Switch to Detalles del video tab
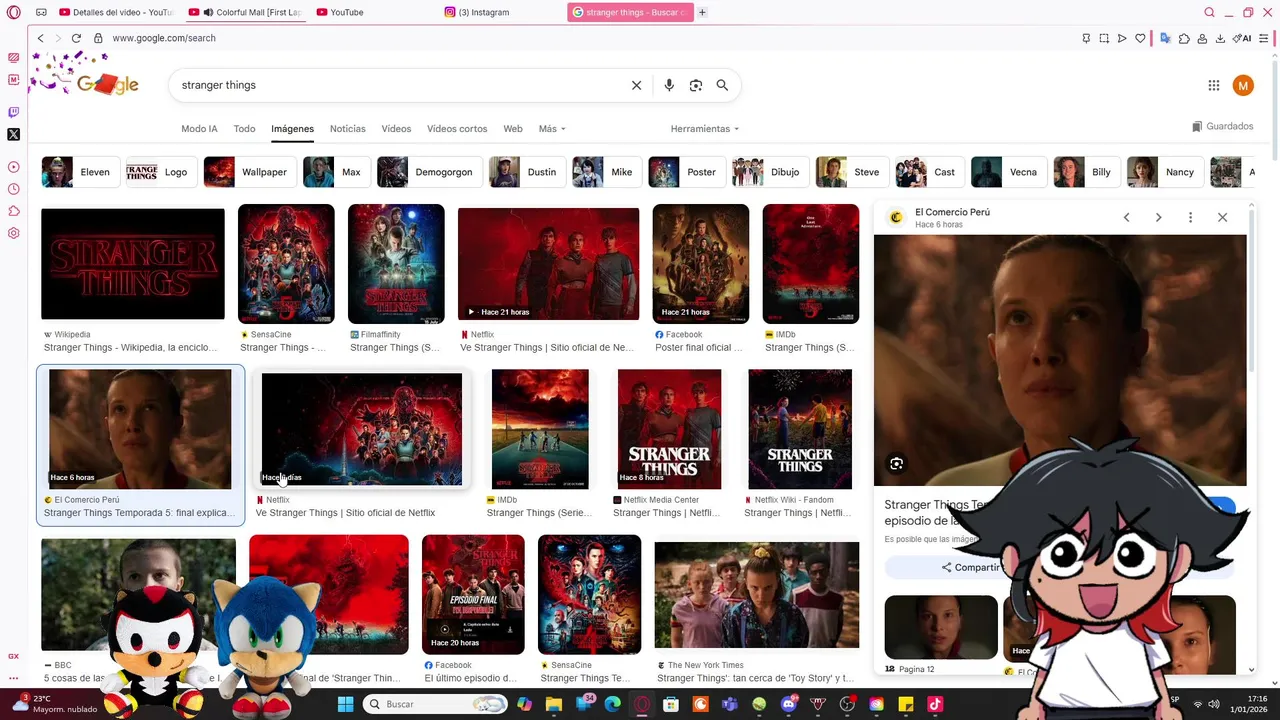Image resolution: width=1280 pixels, height=720 pixels. [117, 12]
